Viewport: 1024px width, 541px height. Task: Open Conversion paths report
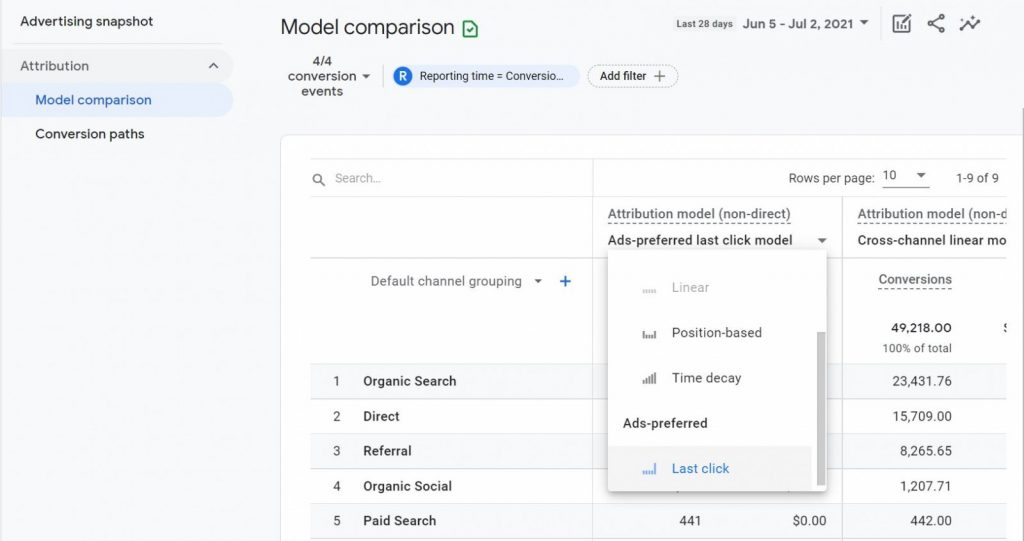90,134
